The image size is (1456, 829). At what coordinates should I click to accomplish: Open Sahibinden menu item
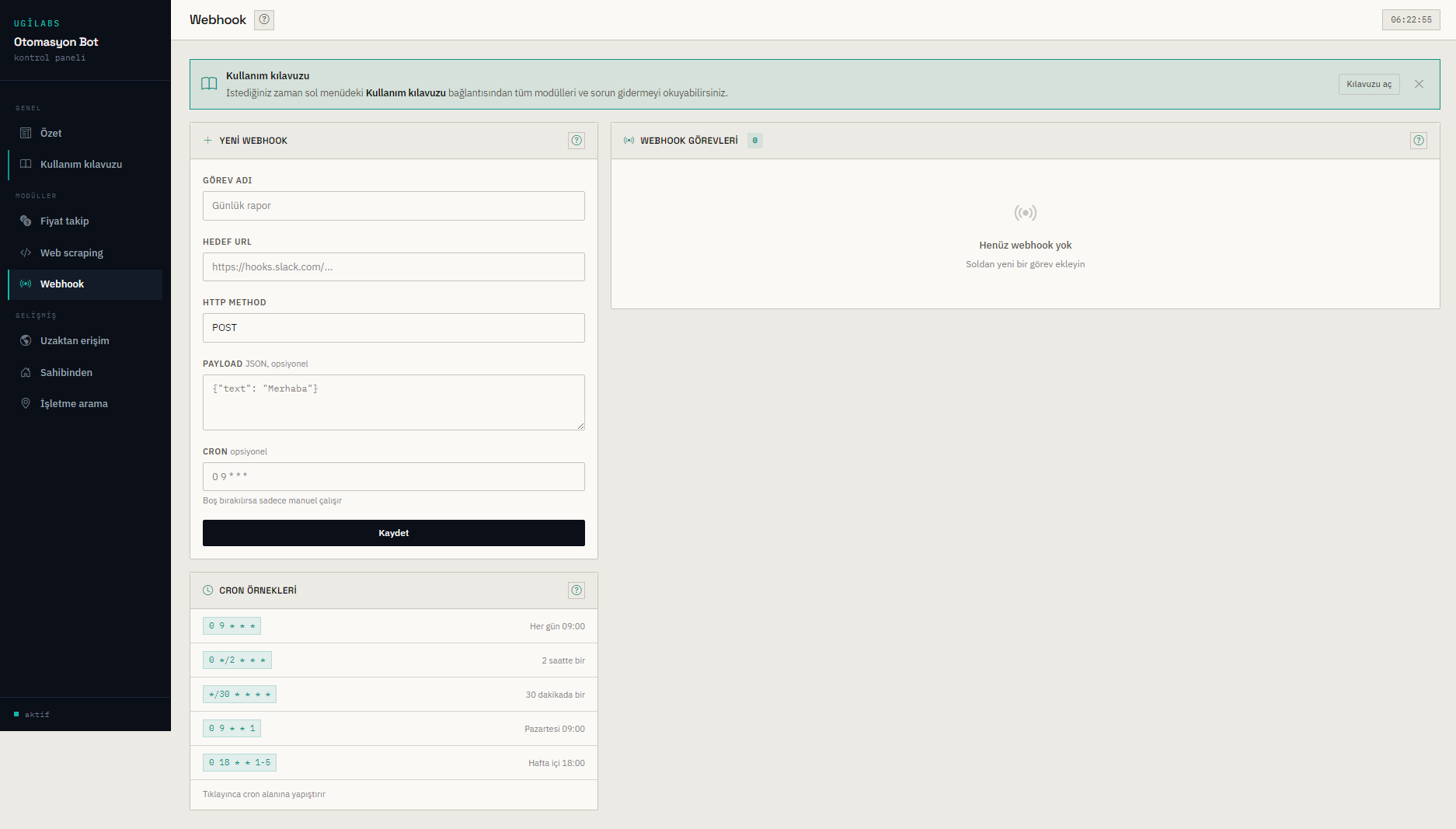[85, 372]
